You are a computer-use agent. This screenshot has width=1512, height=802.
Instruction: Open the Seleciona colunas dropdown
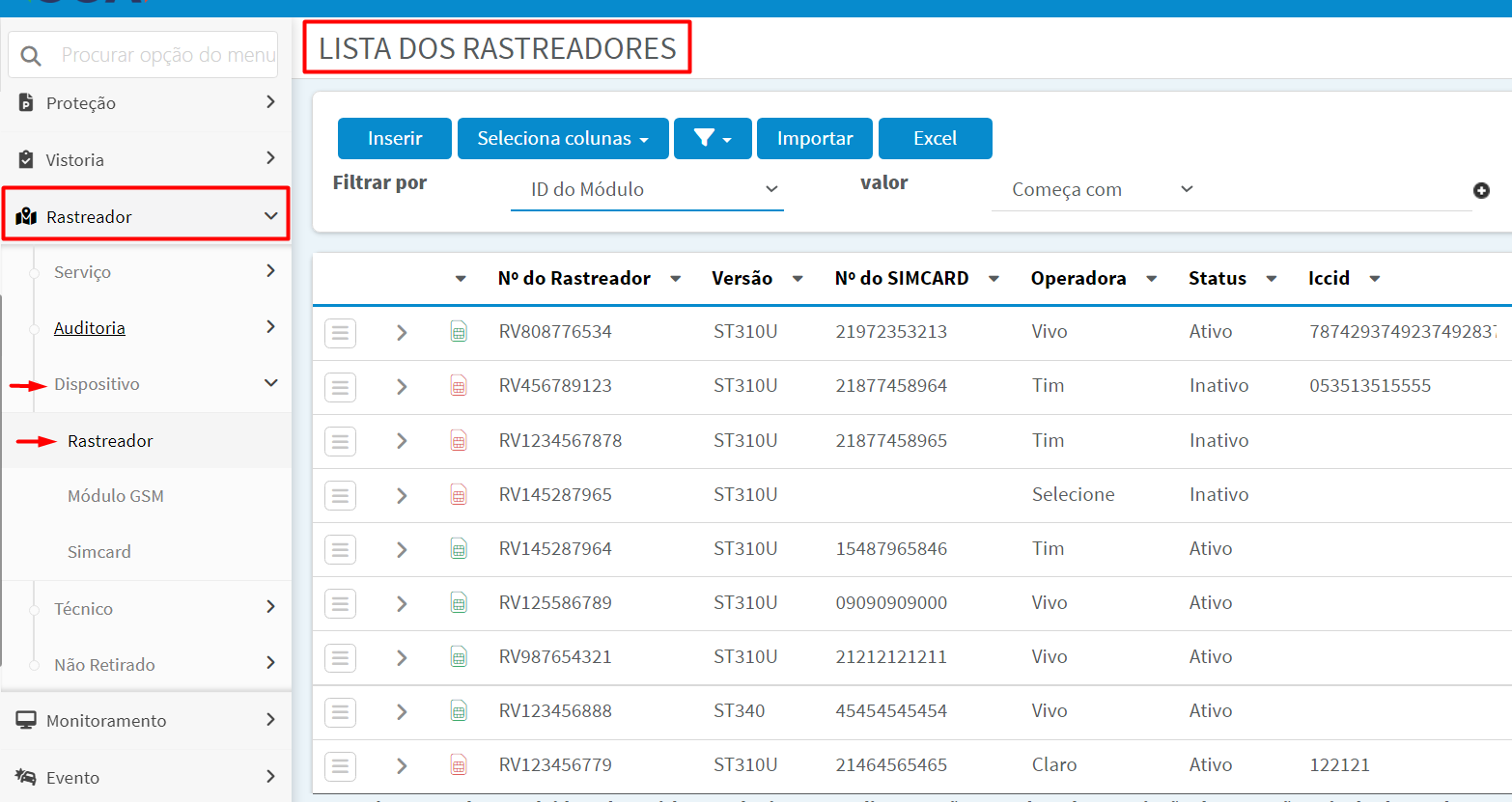[x=563, y=138]
